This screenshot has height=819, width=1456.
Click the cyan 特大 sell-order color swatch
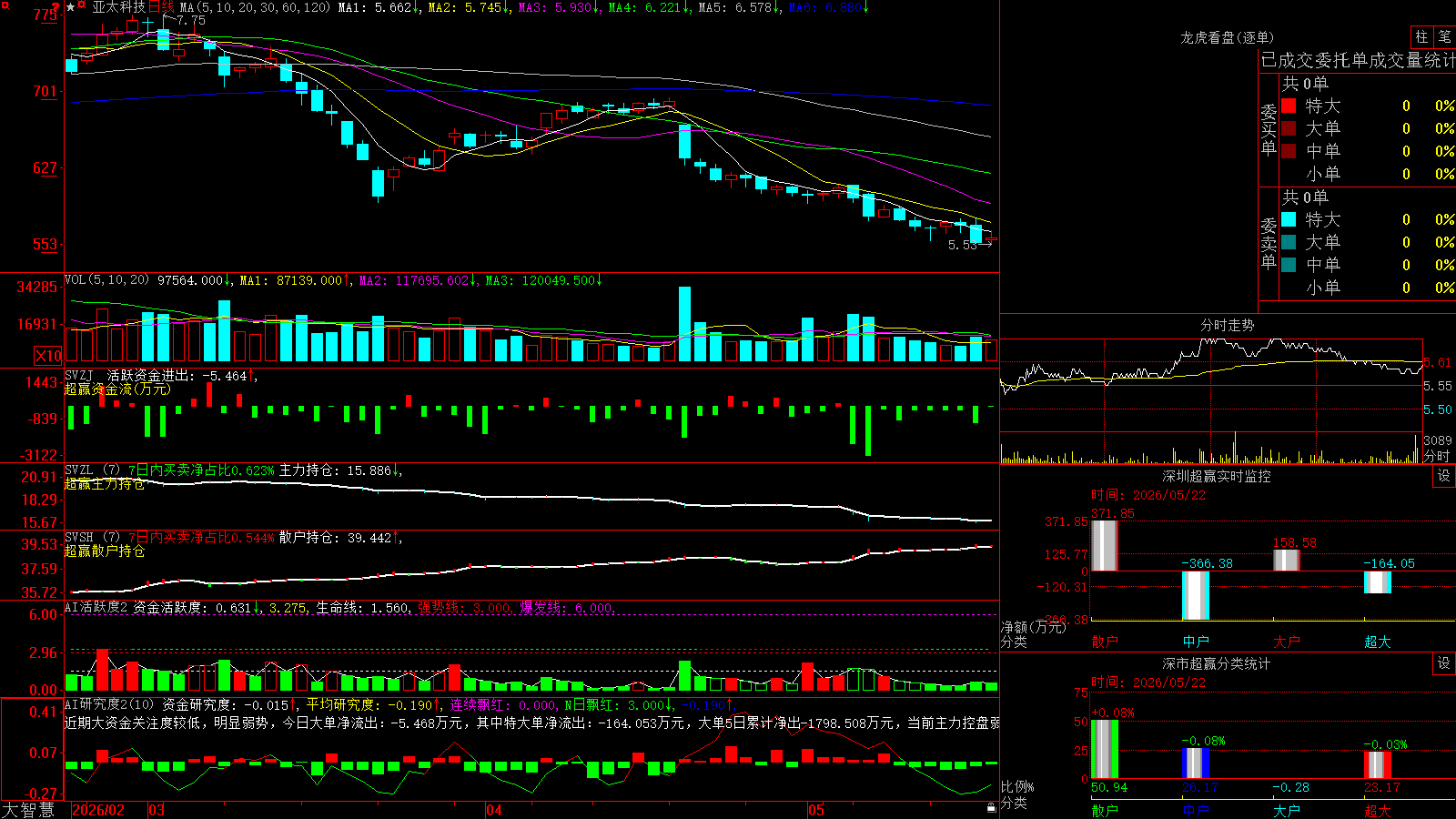tap(1289, 219)
